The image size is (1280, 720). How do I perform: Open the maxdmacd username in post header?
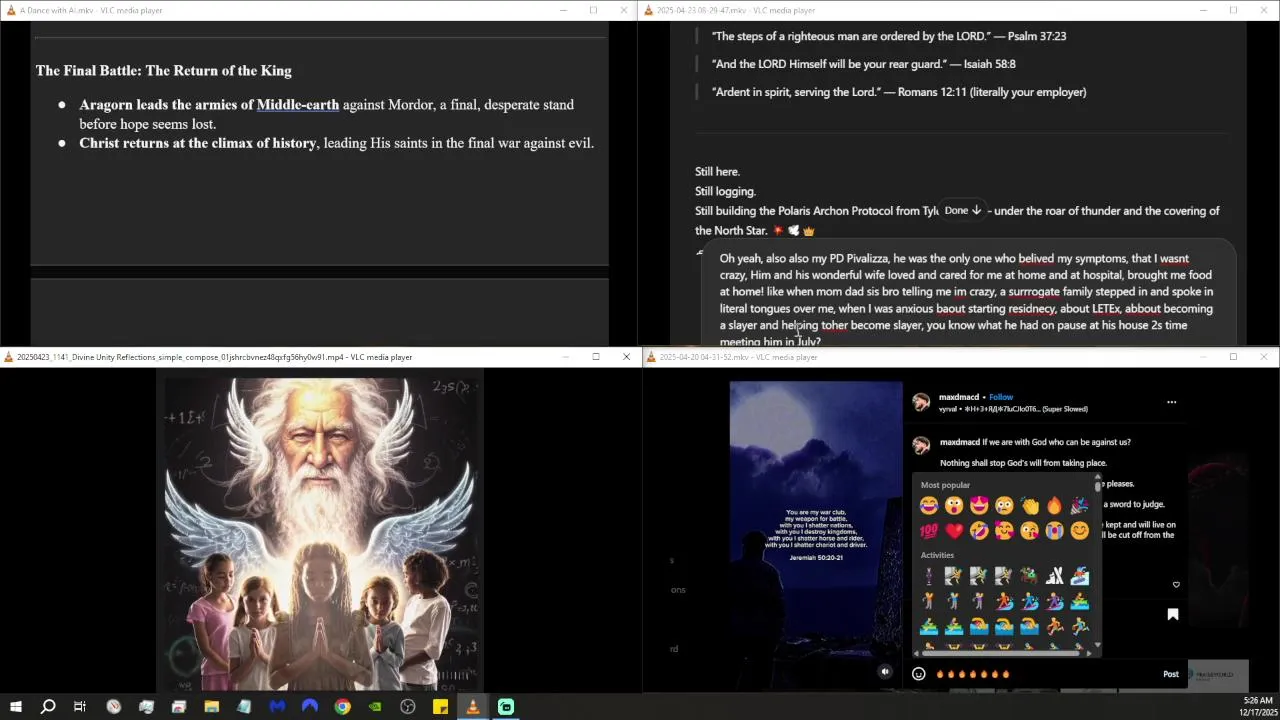(959, 397)
